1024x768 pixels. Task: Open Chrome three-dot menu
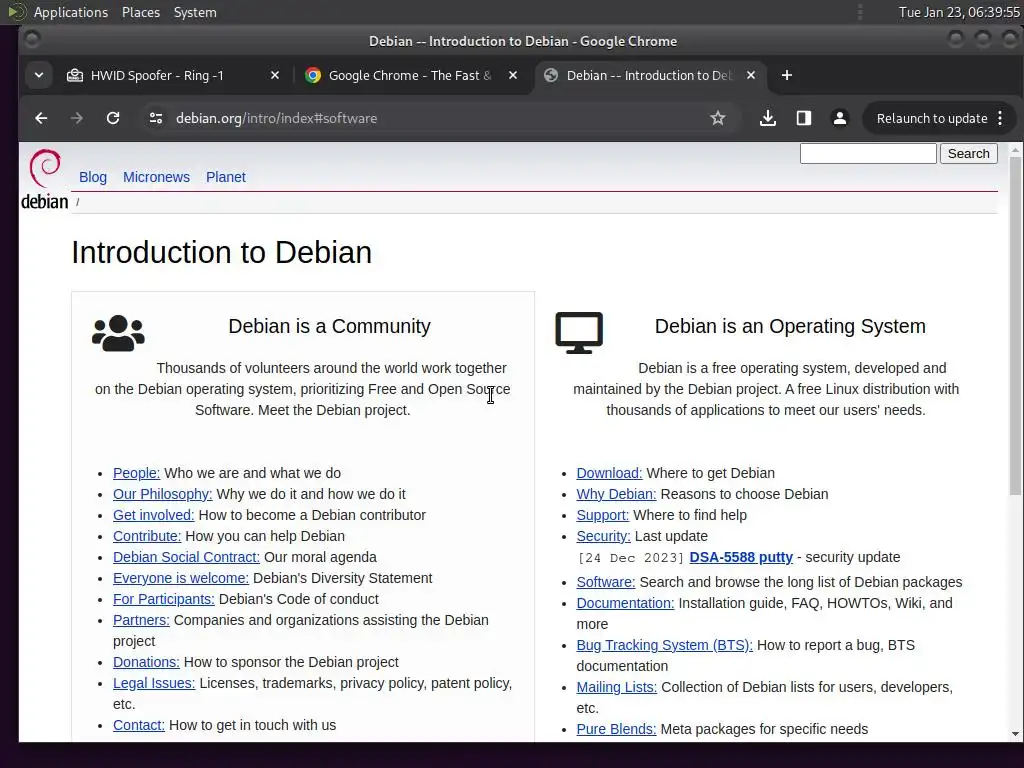pos(1000,118)
